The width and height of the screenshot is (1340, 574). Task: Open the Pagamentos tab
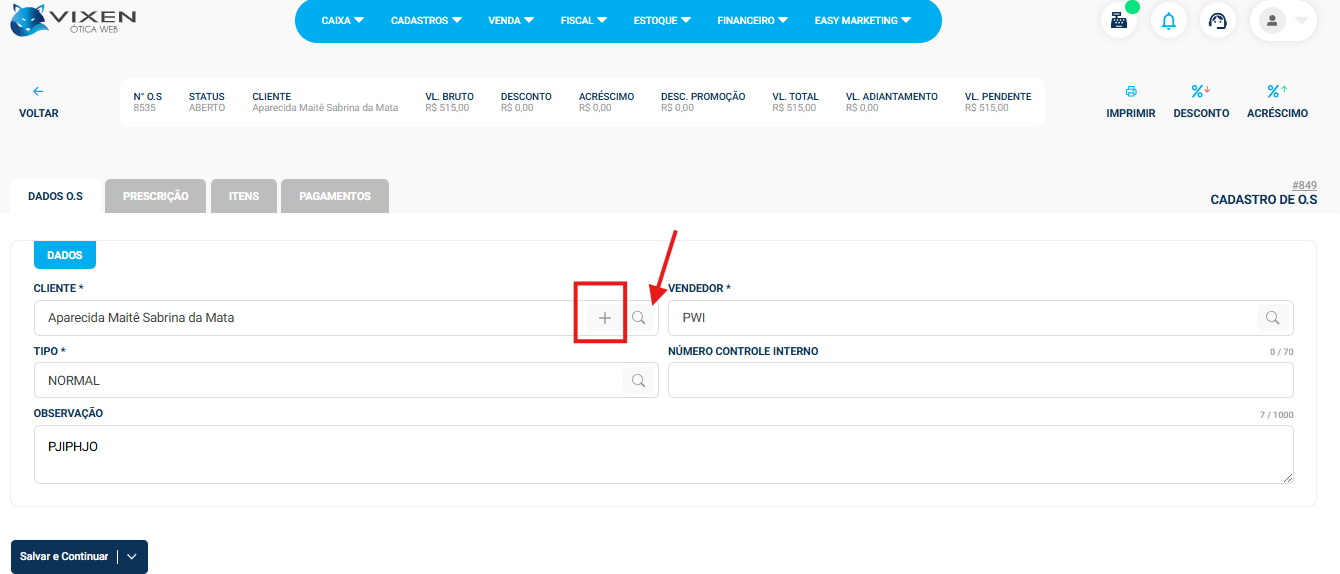tap(334, 197)
